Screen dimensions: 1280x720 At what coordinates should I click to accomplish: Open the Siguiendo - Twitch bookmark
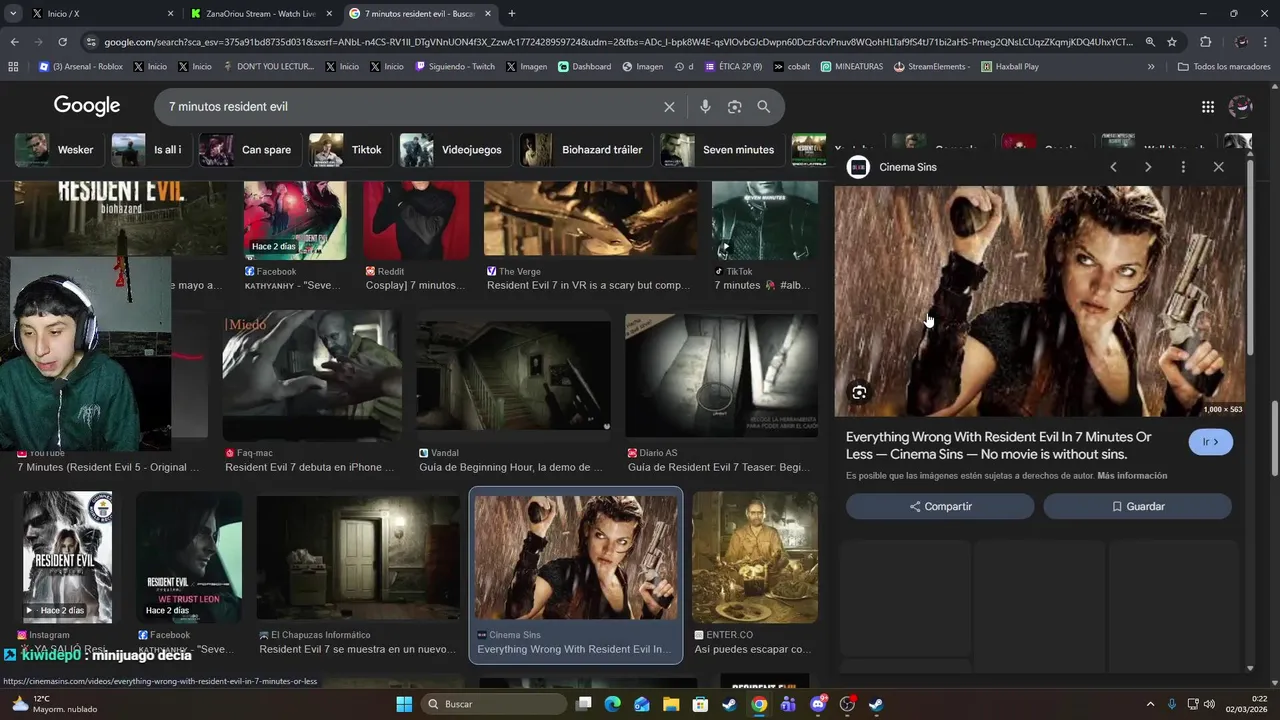tap(455, 67)
